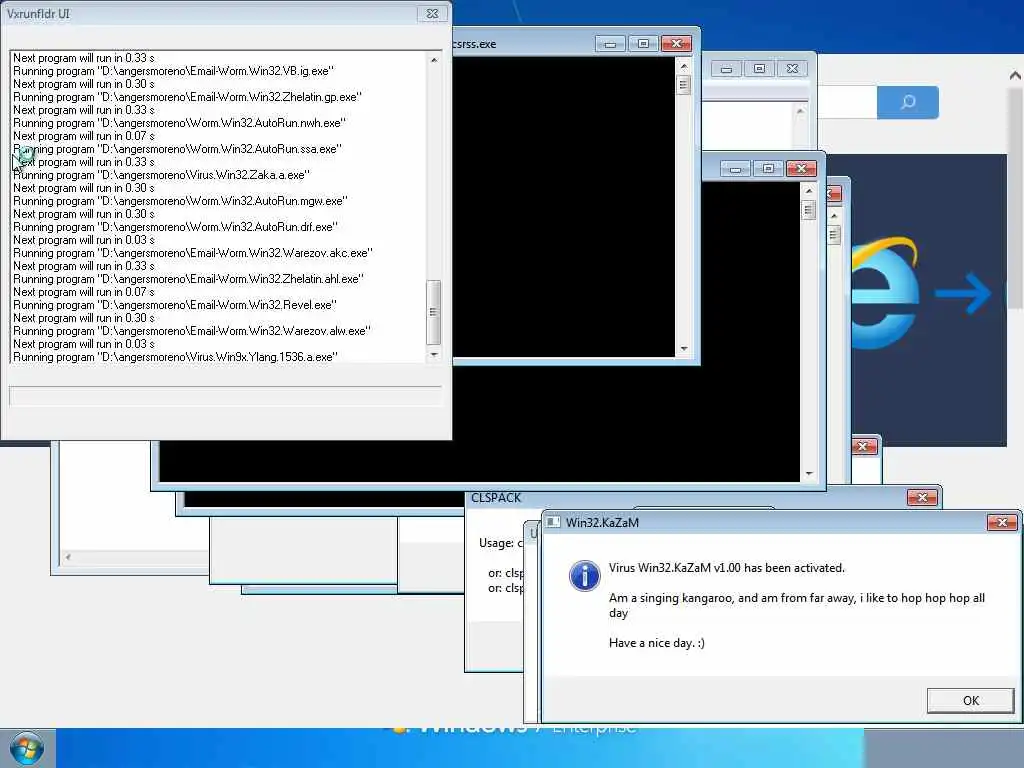Click the blue right arrow beside IE logo
Image resolution: width=1024 pixels, height=768 pixels.
(964, 293)
